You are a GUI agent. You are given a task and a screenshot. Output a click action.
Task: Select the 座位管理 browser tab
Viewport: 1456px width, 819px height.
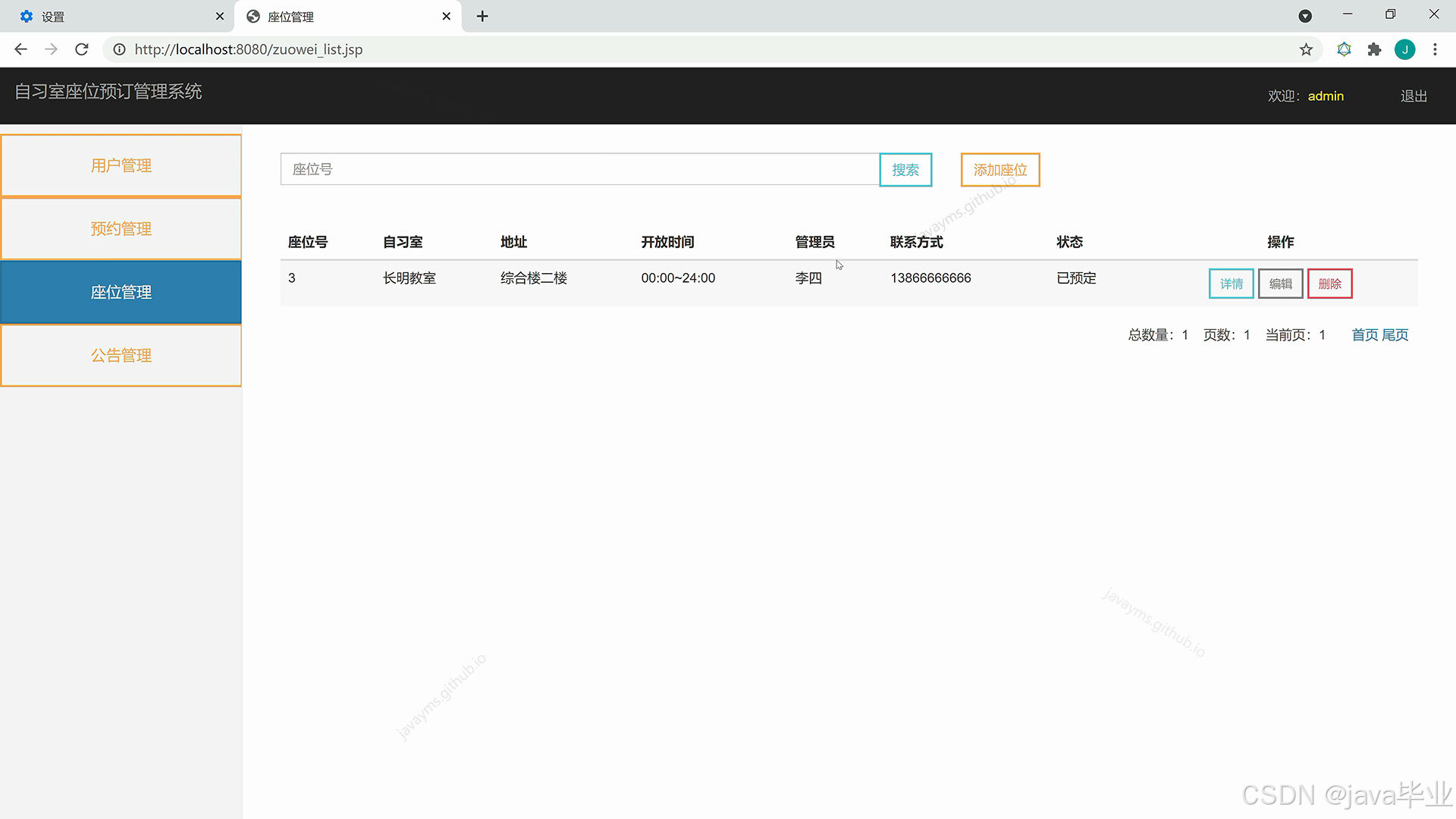[x=347, y=16]
